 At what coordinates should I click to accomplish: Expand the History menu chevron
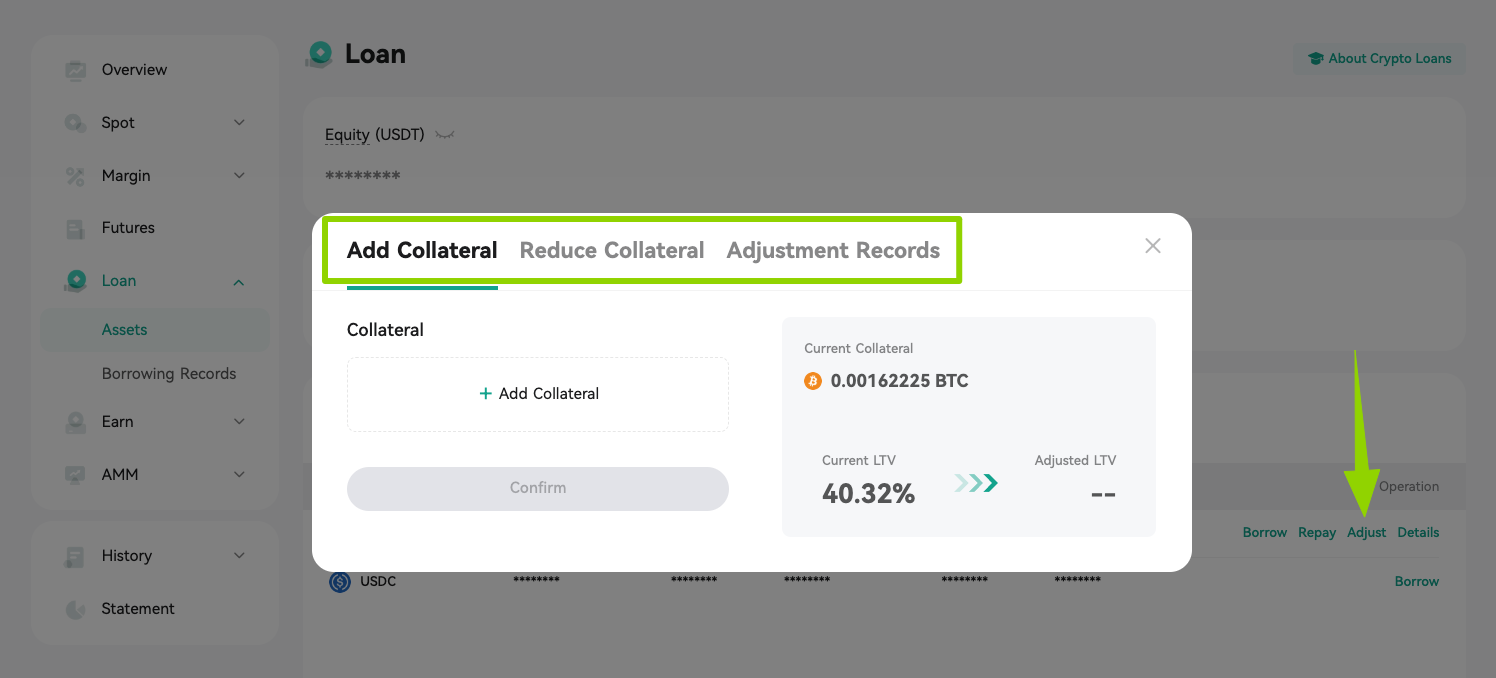pos(239,556)
